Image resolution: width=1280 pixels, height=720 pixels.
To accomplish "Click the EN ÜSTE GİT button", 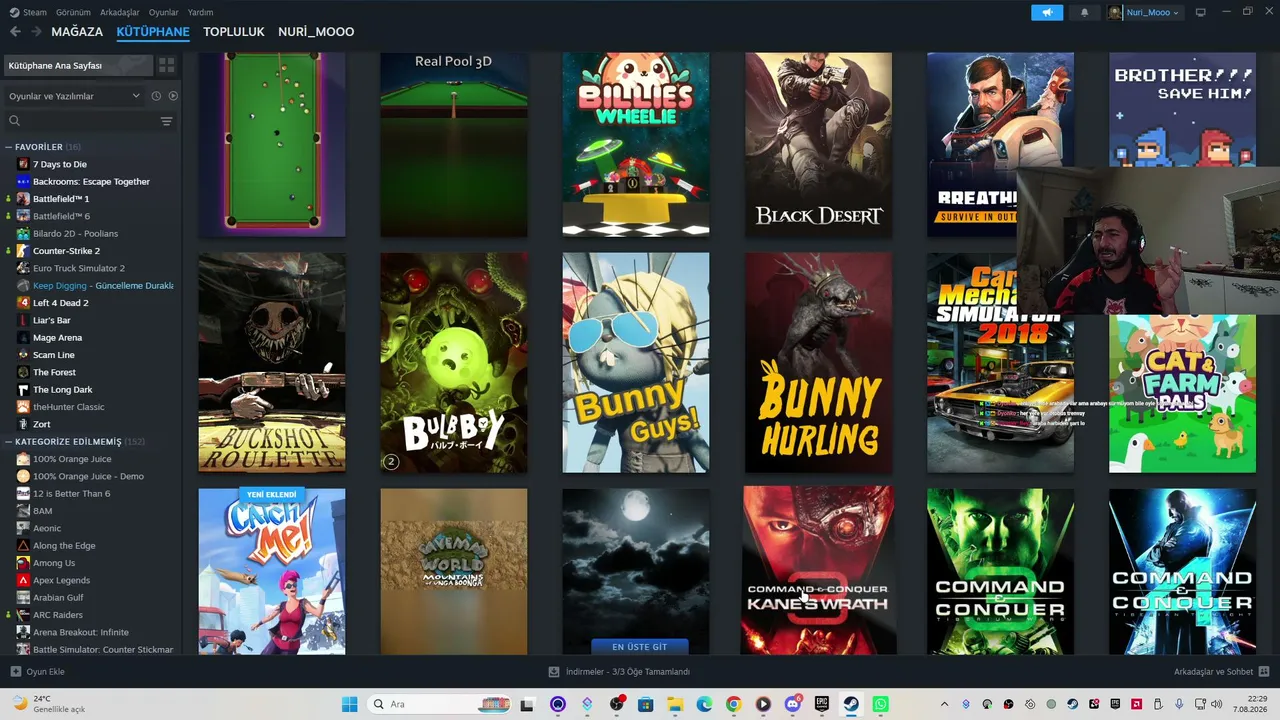I will [x=640, y=647].
